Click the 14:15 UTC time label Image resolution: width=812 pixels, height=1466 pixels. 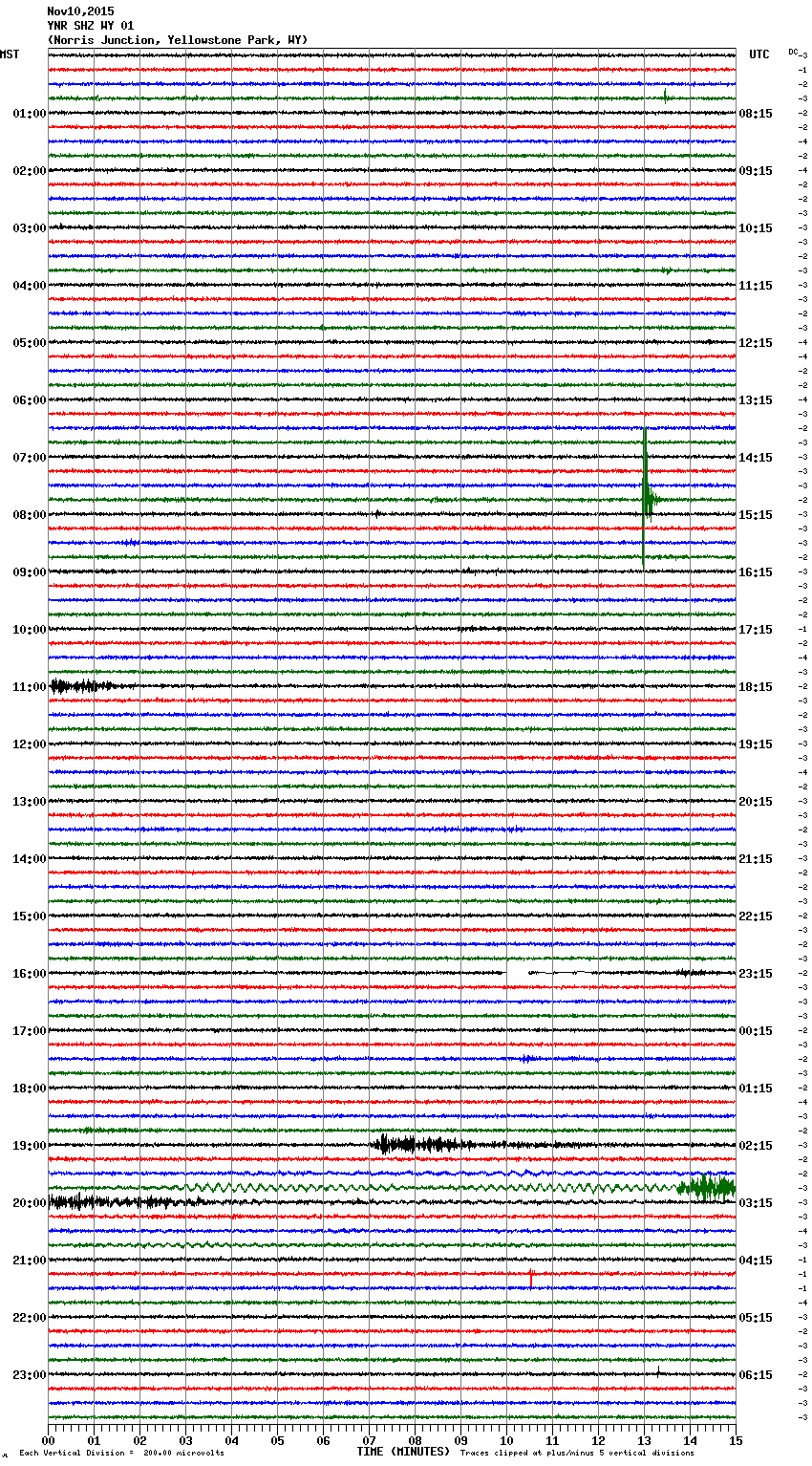tap(756, 458)
